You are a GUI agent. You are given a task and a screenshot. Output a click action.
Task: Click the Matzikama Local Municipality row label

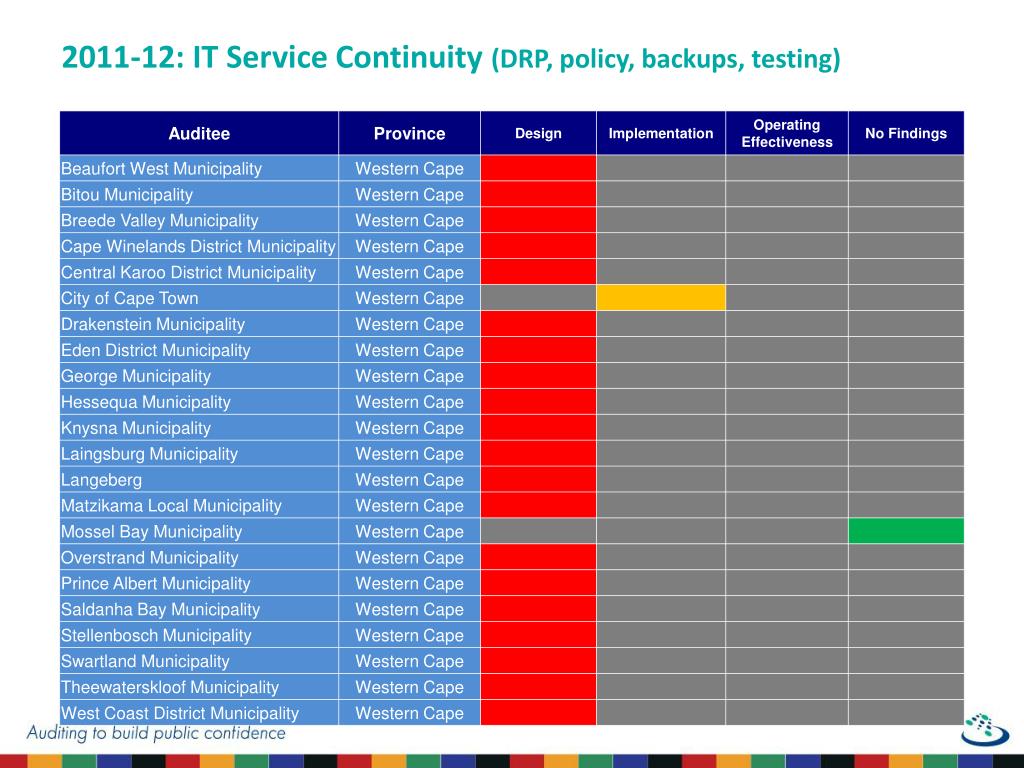[x=171, y=505]
